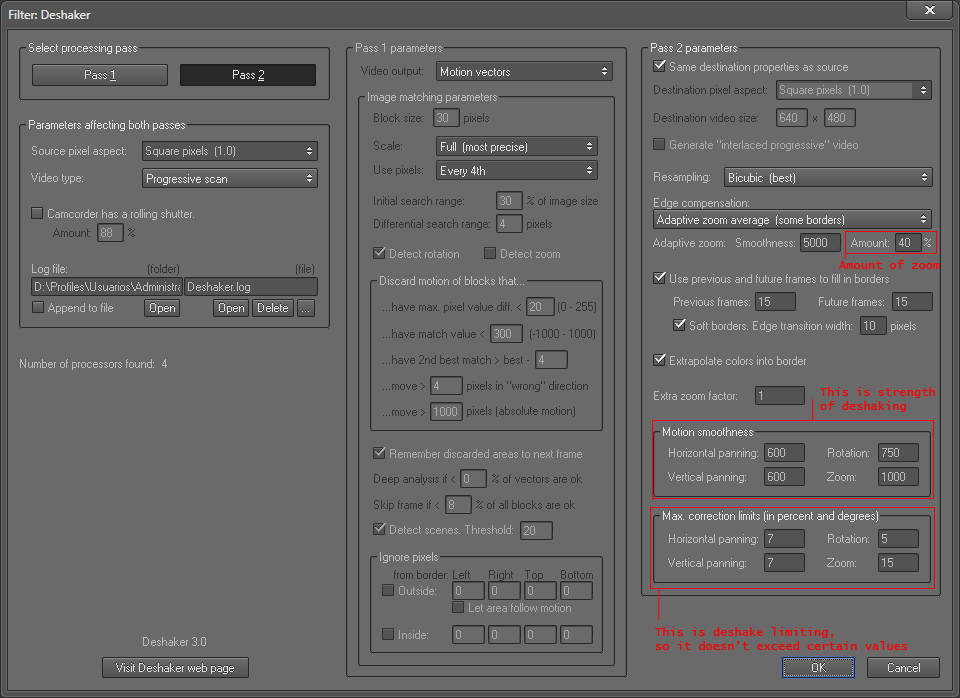
Task: Click Deshaker.log file name field
Action: point(250,287)
